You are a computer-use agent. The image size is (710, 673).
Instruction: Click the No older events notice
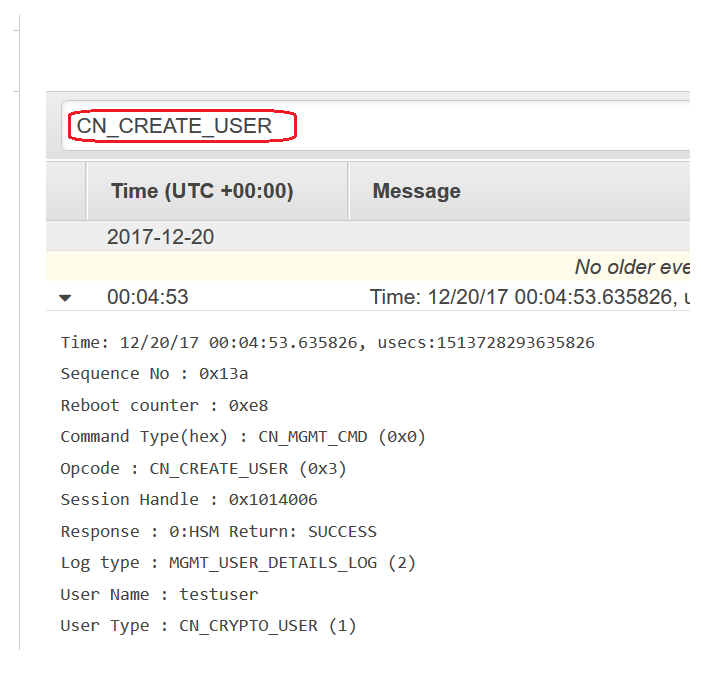(x=632, y=267)
